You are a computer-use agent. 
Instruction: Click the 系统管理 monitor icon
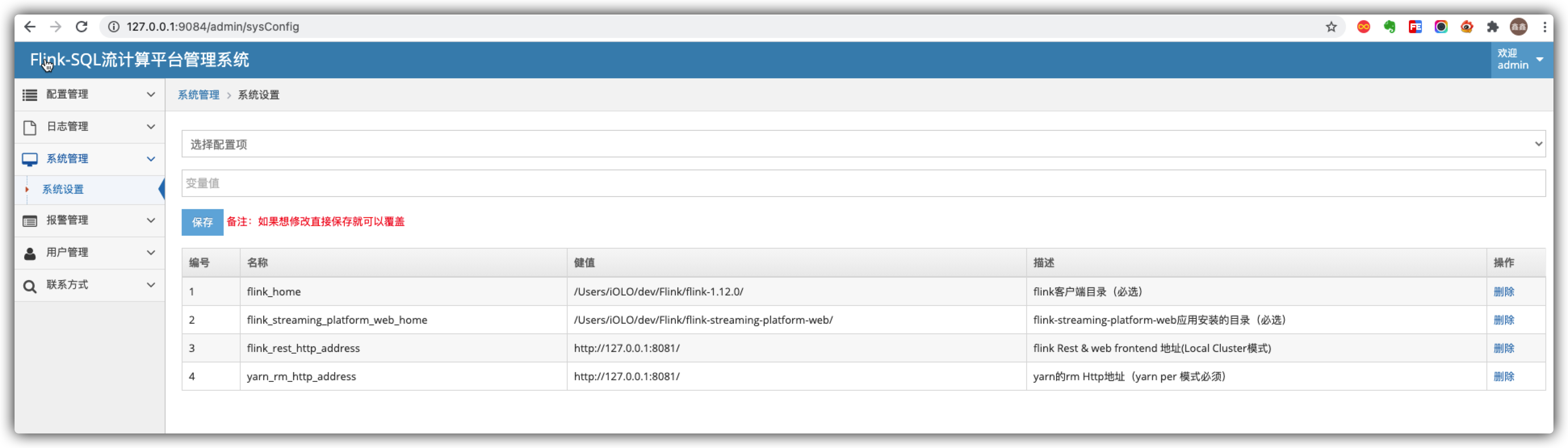click(29, 158)
